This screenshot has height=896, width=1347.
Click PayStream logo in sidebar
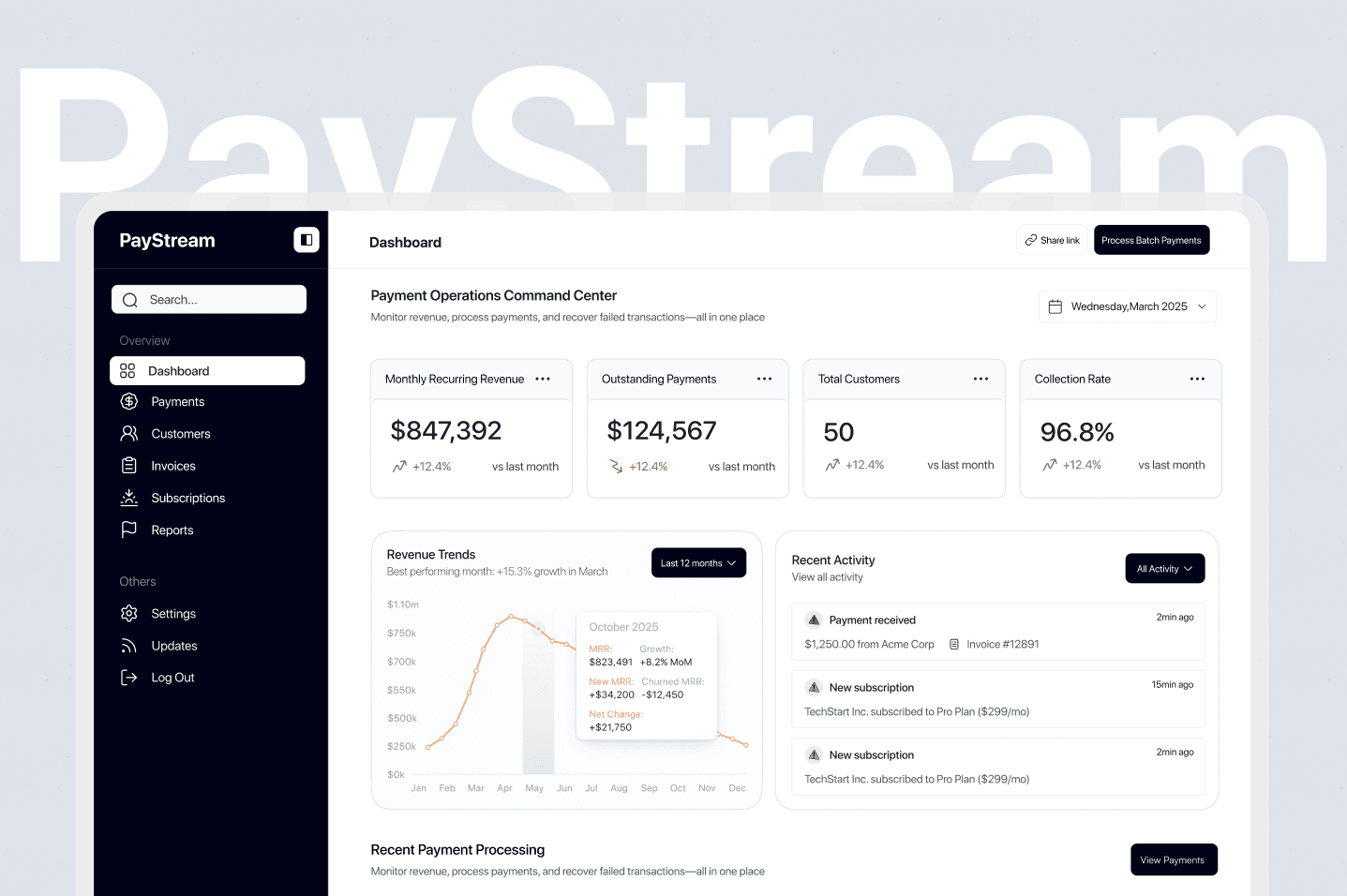167,241
